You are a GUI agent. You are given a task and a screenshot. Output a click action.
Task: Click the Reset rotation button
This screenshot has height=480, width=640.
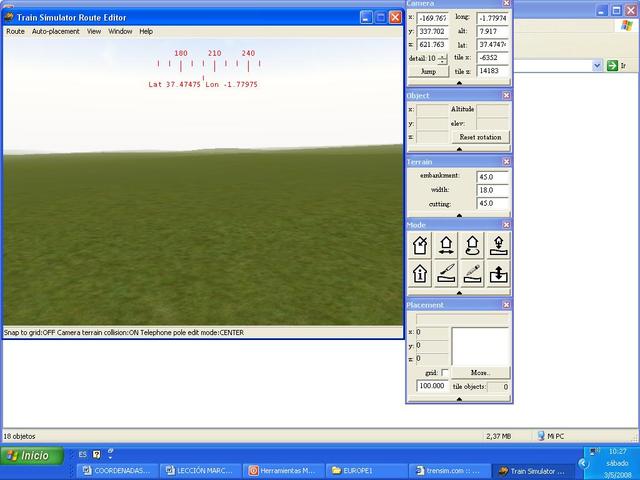point(479,137)
